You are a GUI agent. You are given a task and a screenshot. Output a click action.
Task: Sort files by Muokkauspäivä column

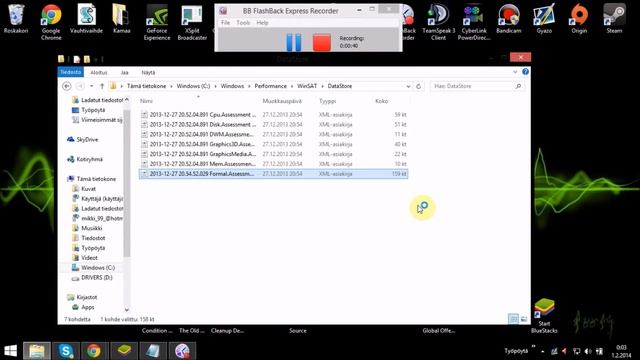coord(282,101)
